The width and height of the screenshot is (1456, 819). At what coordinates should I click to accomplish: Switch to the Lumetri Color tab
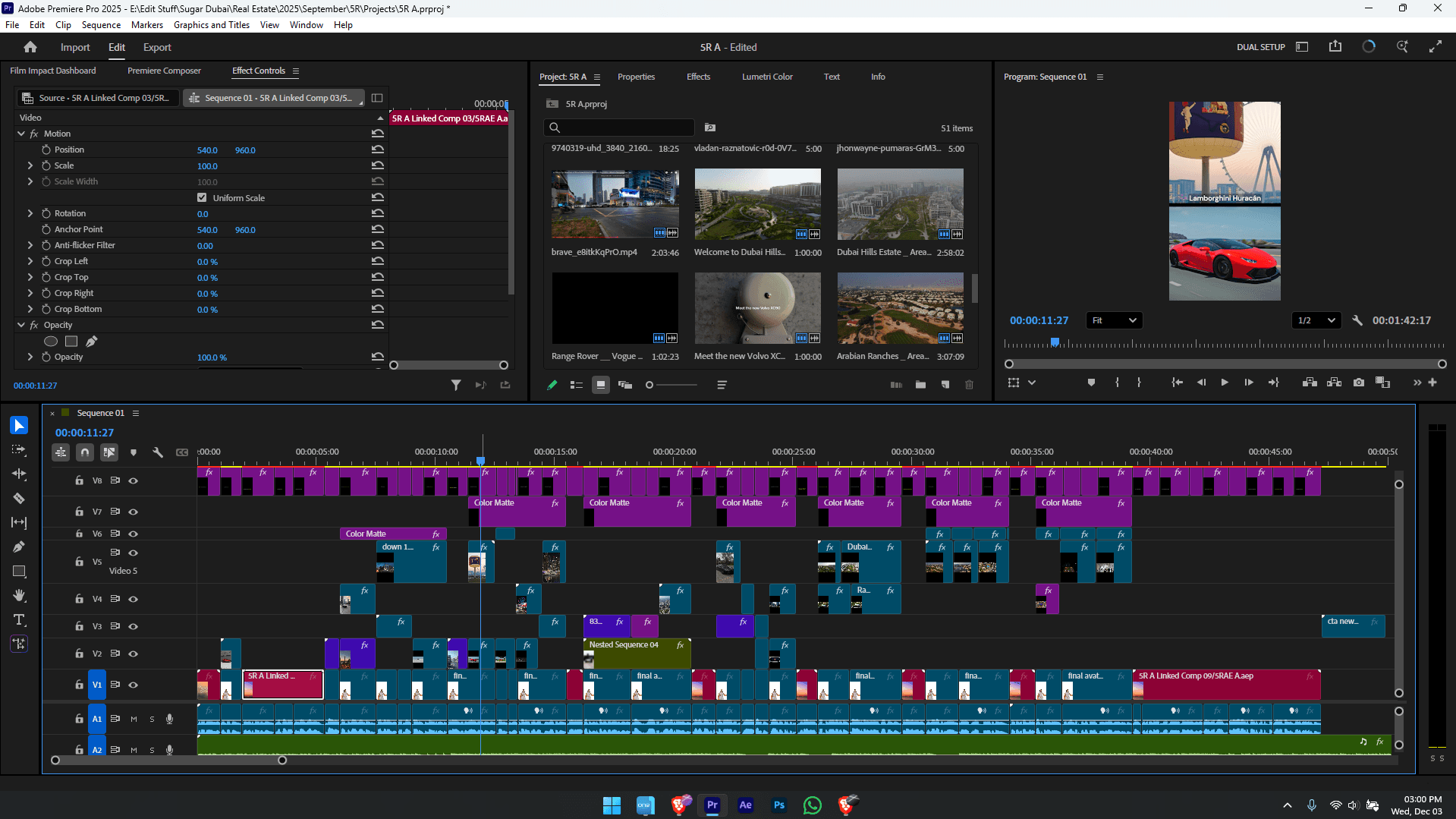tap(766, 77)
